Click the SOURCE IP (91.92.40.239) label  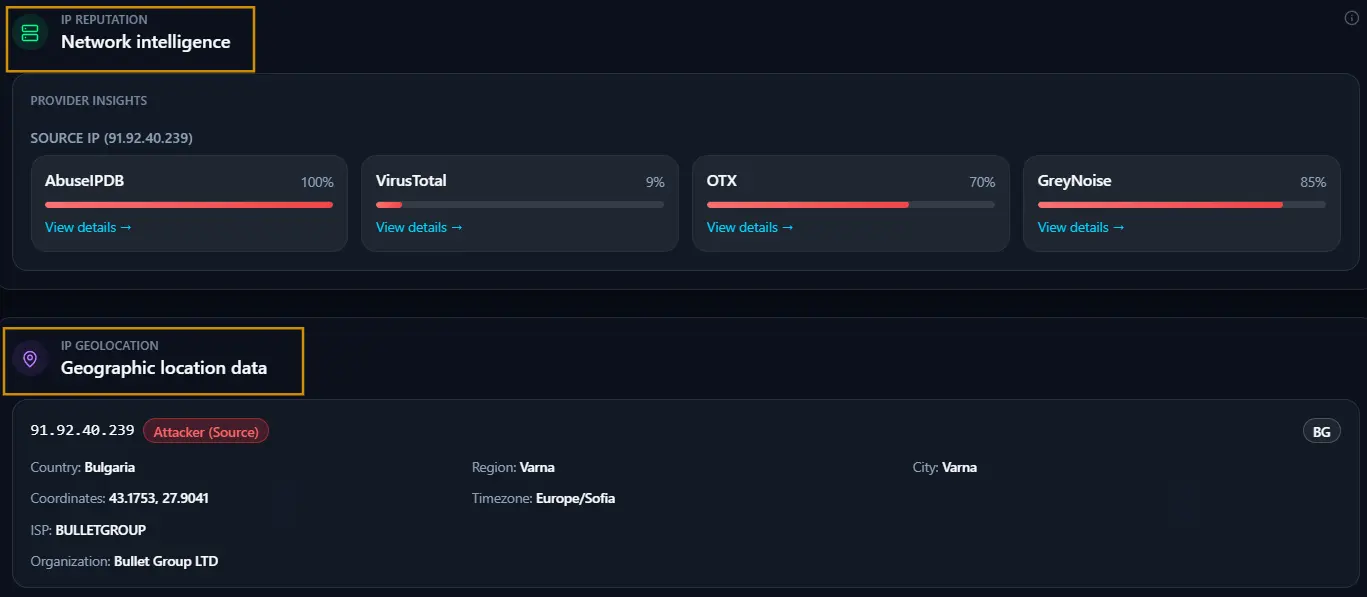pyautogui.click(x=111, y=138)
